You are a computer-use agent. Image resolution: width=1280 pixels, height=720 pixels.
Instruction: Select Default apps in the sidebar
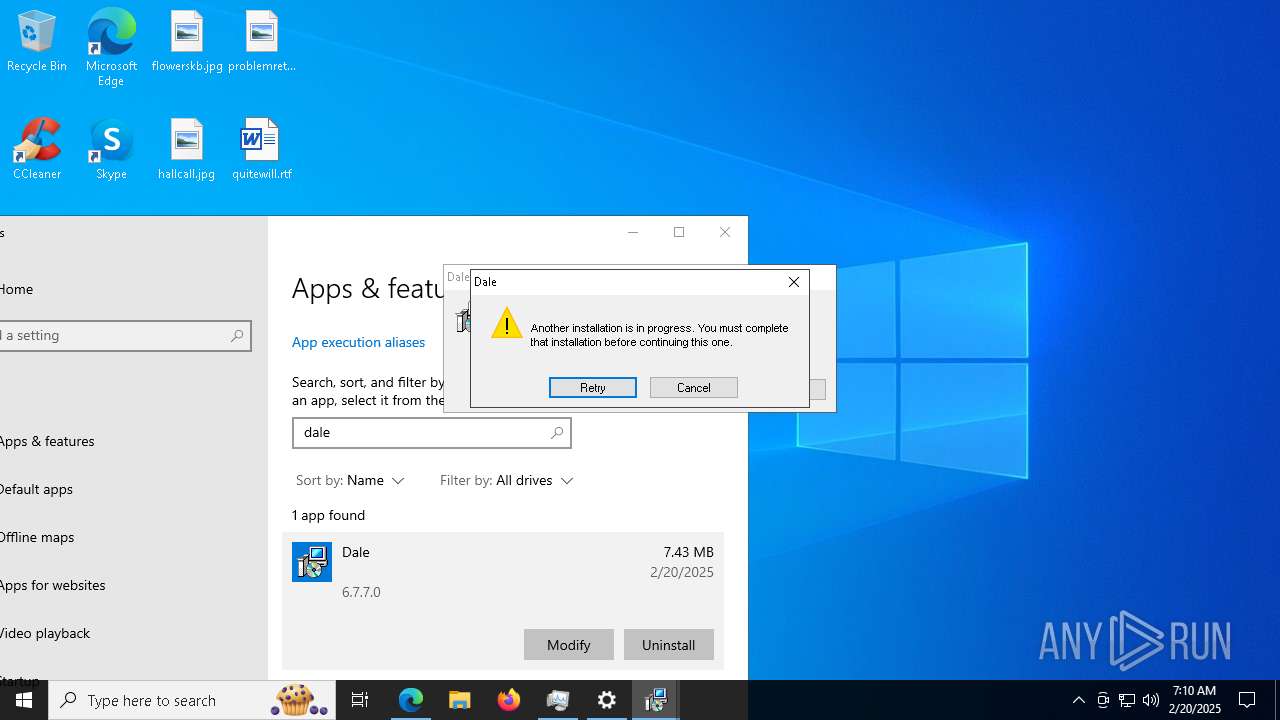point(36,489)
